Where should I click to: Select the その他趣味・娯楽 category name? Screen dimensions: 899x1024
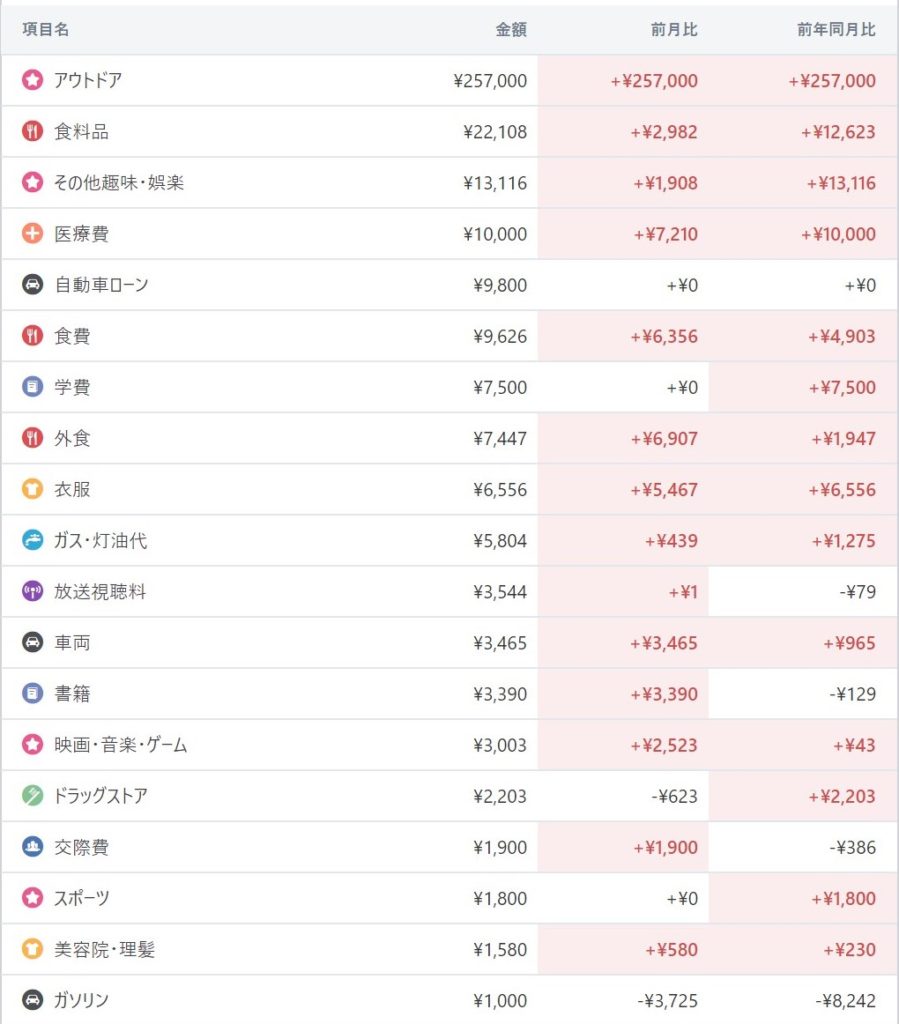pyautogui.click(x=119, y=183)
